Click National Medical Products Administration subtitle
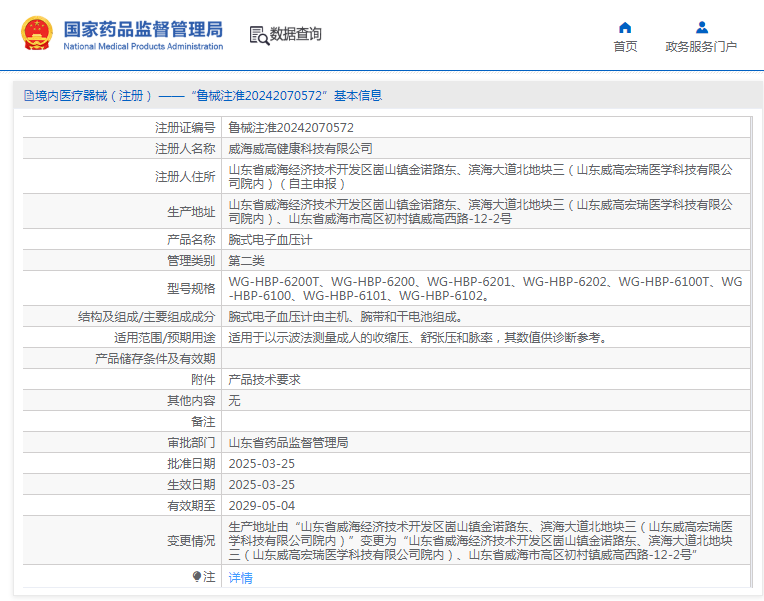Screen dimensions: 764x601 (143, 46)
